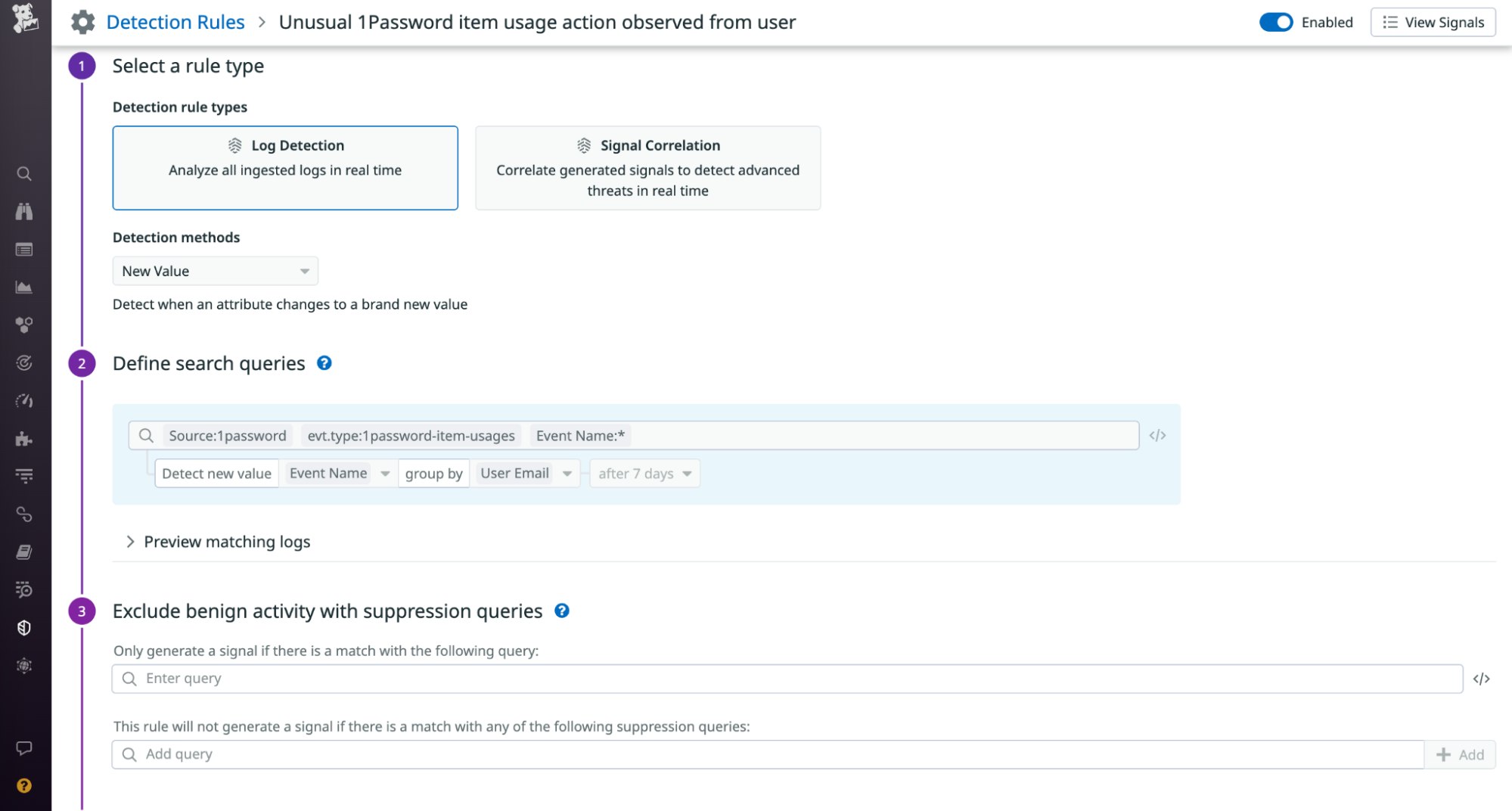The image size is (1512, 811).
Task: Toggle code view for the search query
Action: [x=1157, y=435]
